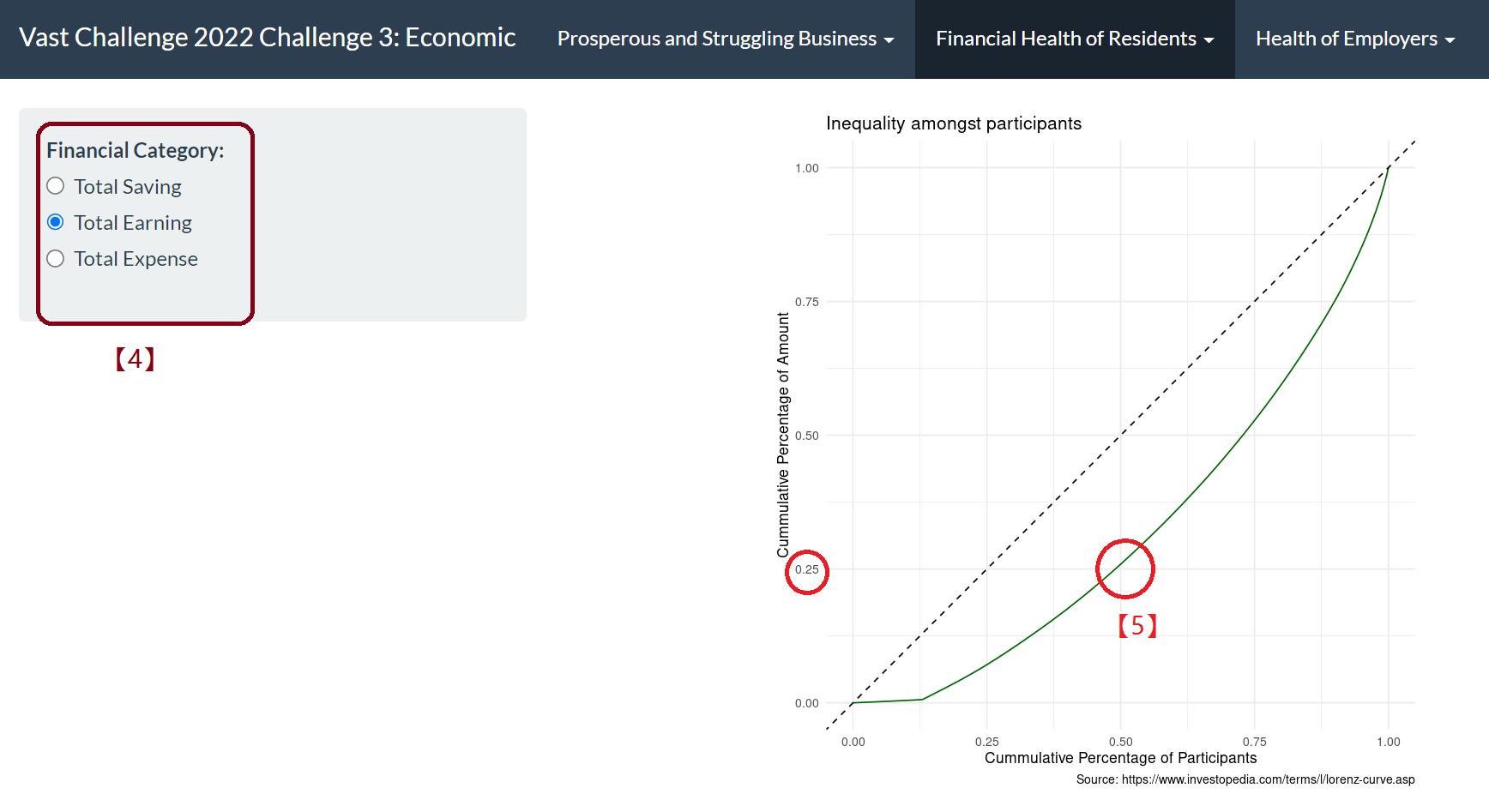Click the caret beside Health of Employers

tap(1450, 40)
